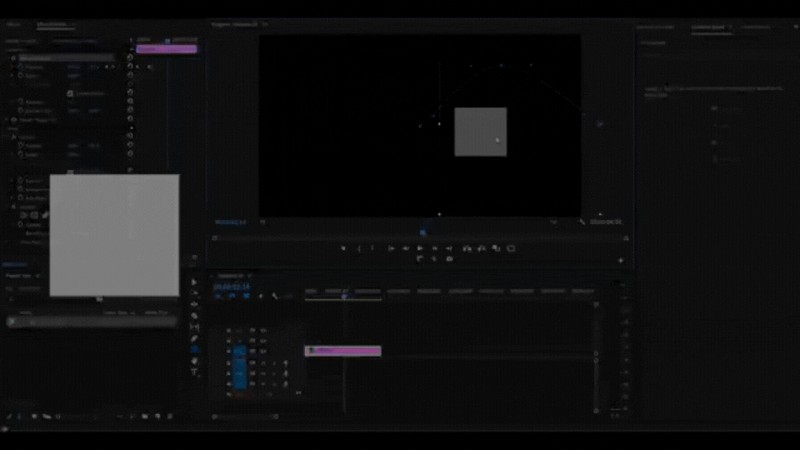Open Program monitor wrench settings
800x450 pixels.
pyautogui.click(x=582, y=222)
